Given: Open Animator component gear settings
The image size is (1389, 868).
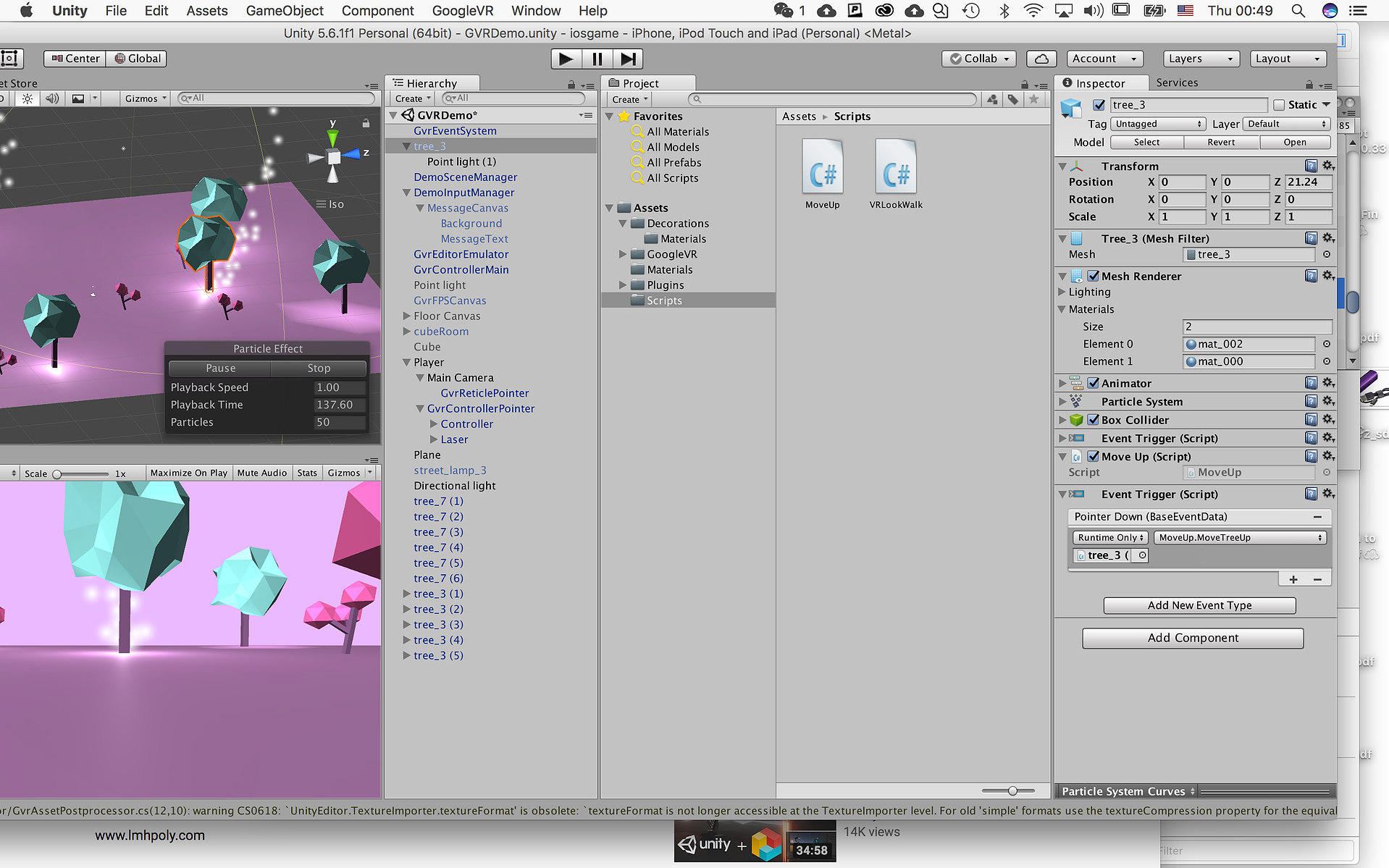Looking at the screenshot, I should point(1328,383).
